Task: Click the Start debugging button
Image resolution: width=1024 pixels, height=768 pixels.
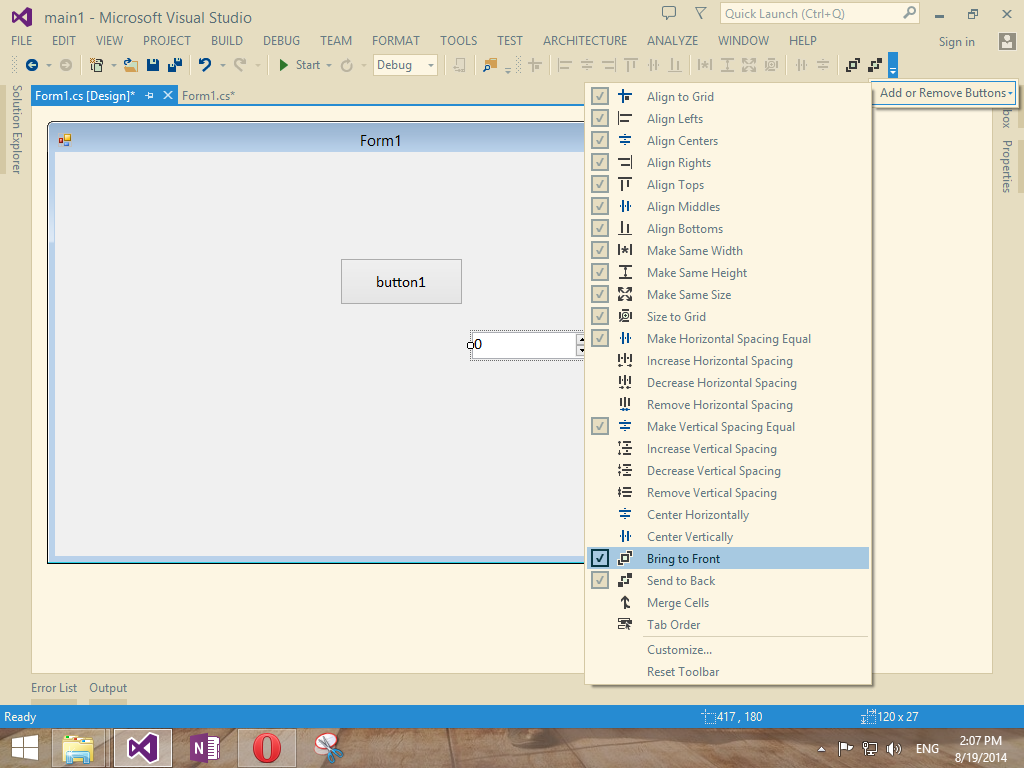Action: pos(300,65)
